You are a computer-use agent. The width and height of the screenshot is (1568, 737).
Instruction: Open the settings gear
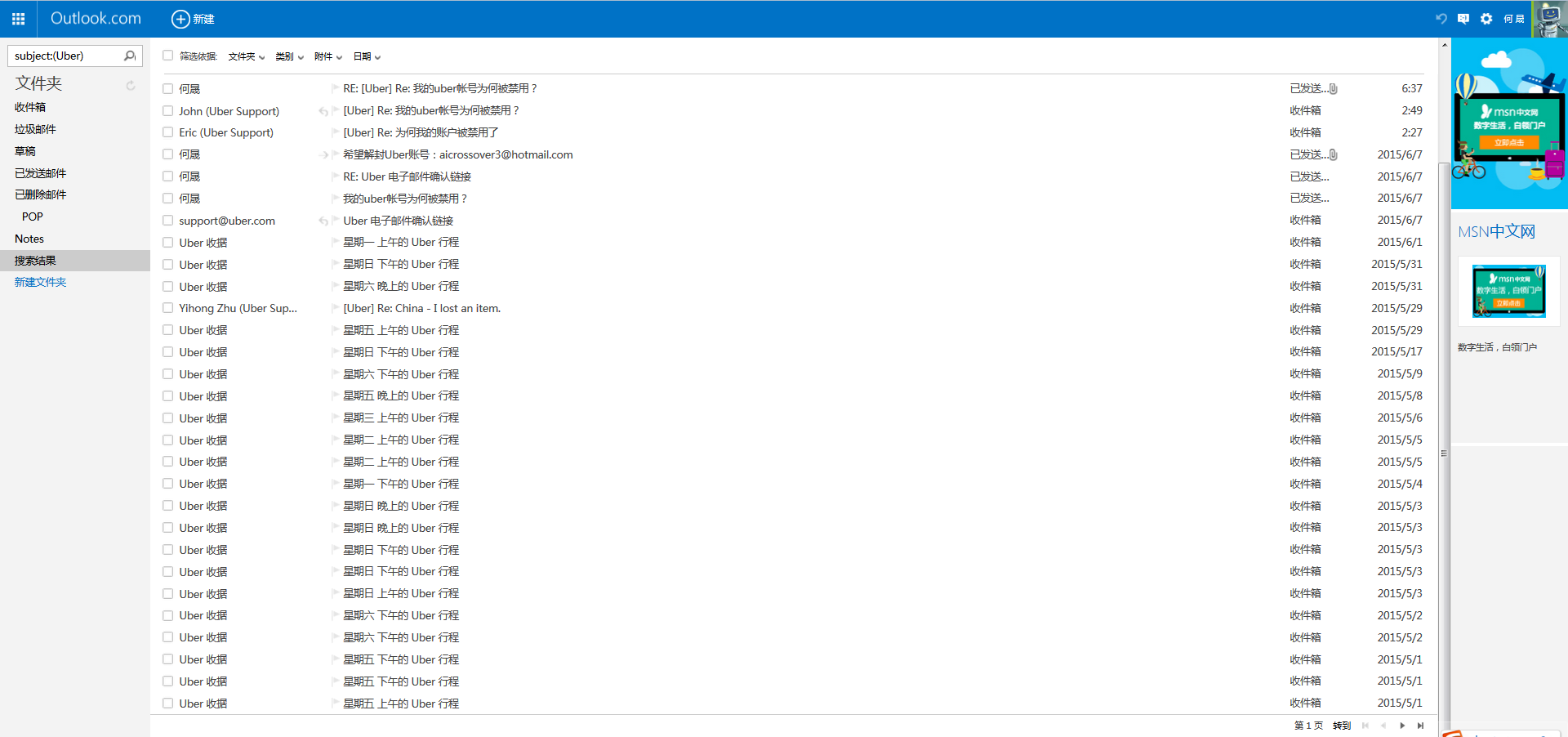pyautogui.click(x=1486, y=19)
